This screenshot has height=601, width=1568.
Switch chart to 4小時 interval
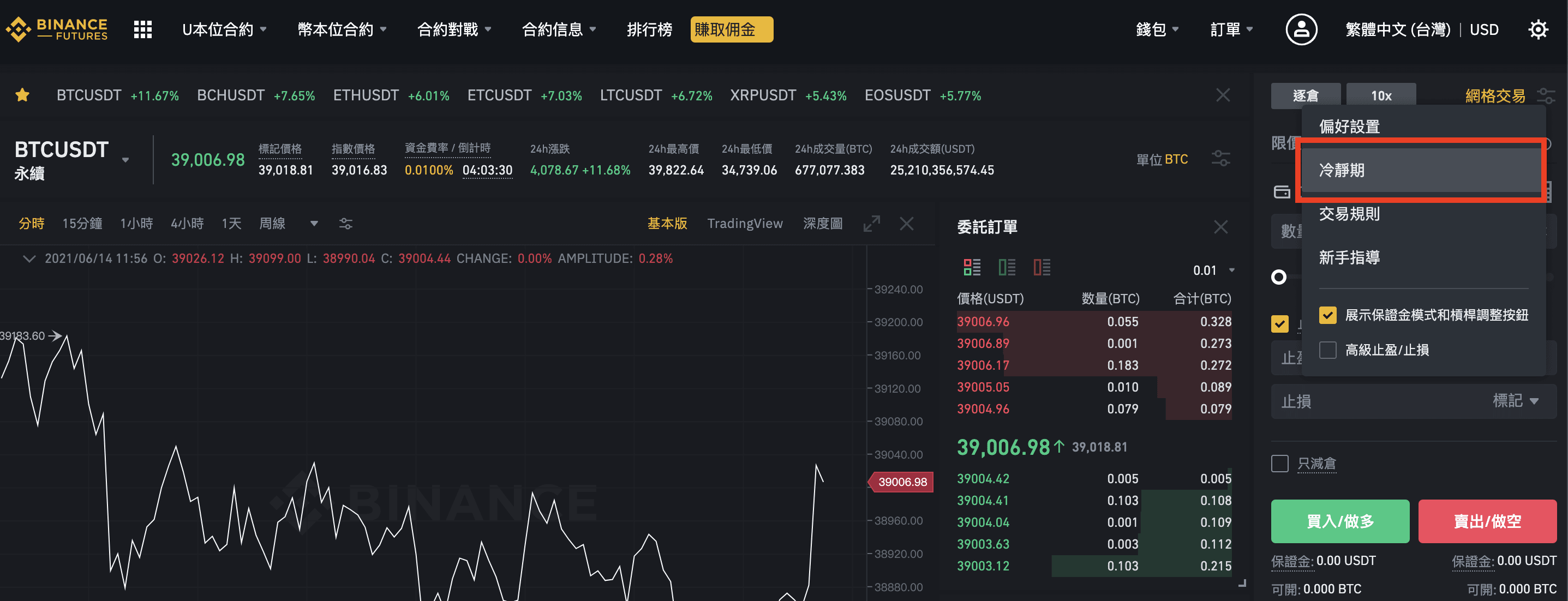click(x=187, y=223)
